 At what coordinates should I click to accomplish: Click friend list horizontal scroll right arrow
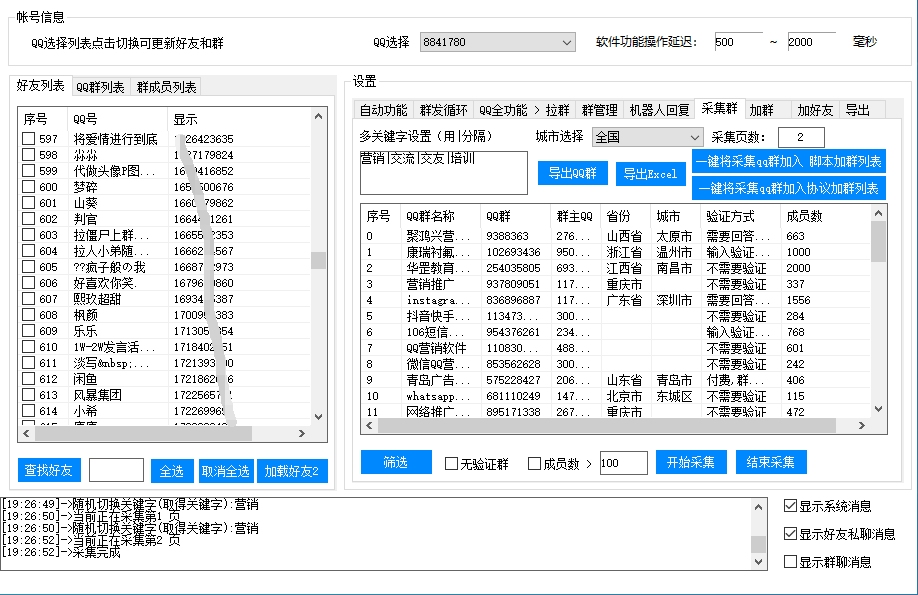point(302,433)
